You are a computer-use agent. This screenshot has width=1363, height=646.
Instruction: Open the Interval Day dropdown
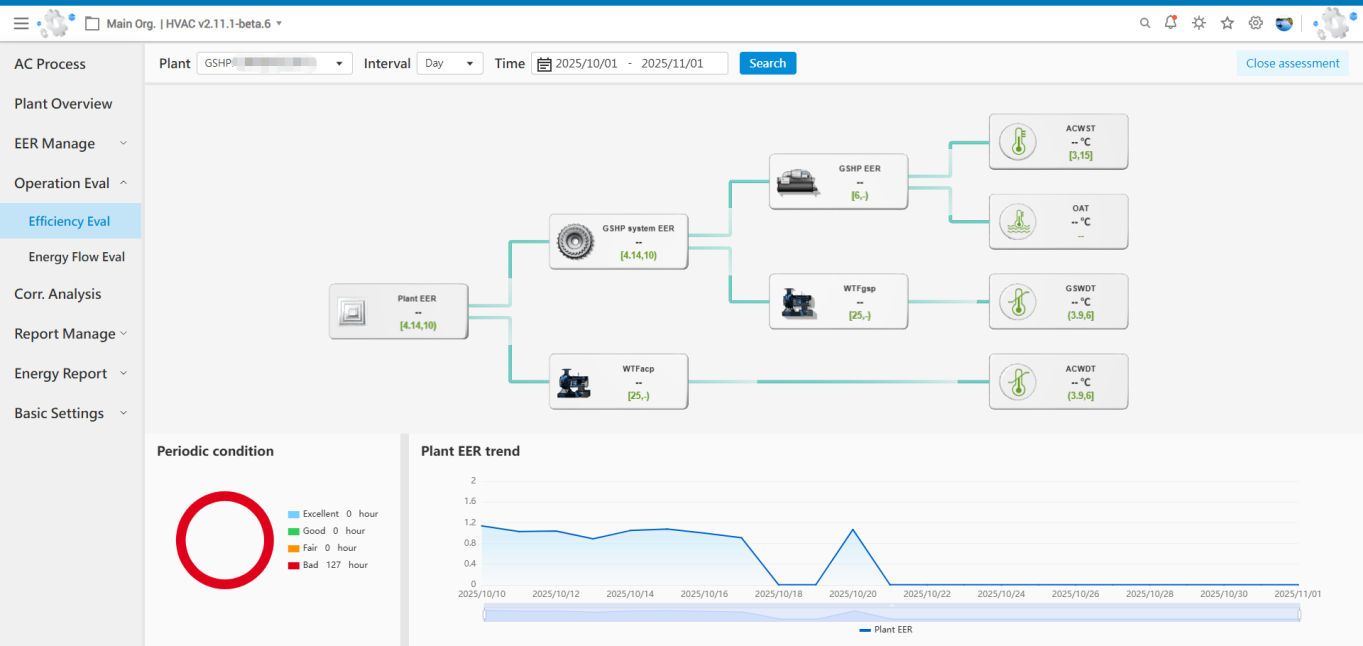449,63
